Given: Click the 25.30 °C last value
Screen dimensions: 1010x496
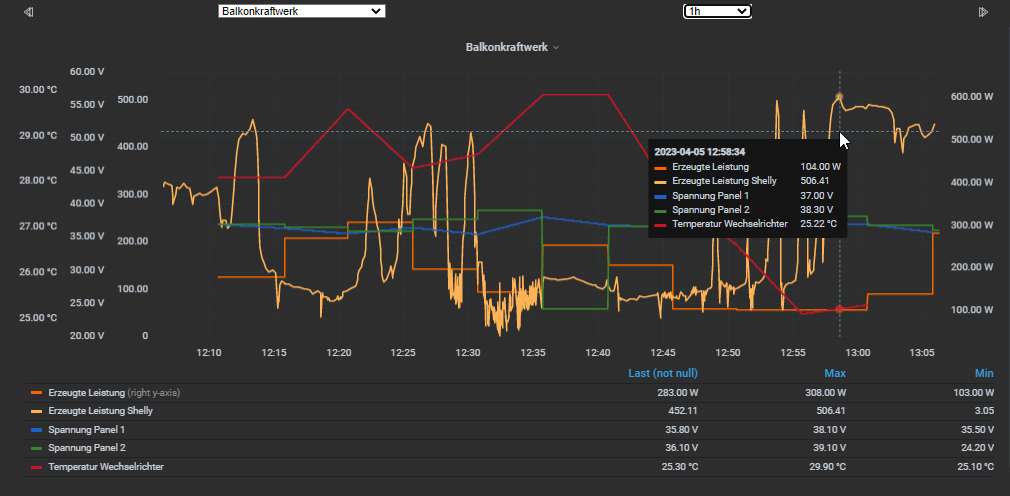Looking at the screenshot, I should click(x=678, y=466).
